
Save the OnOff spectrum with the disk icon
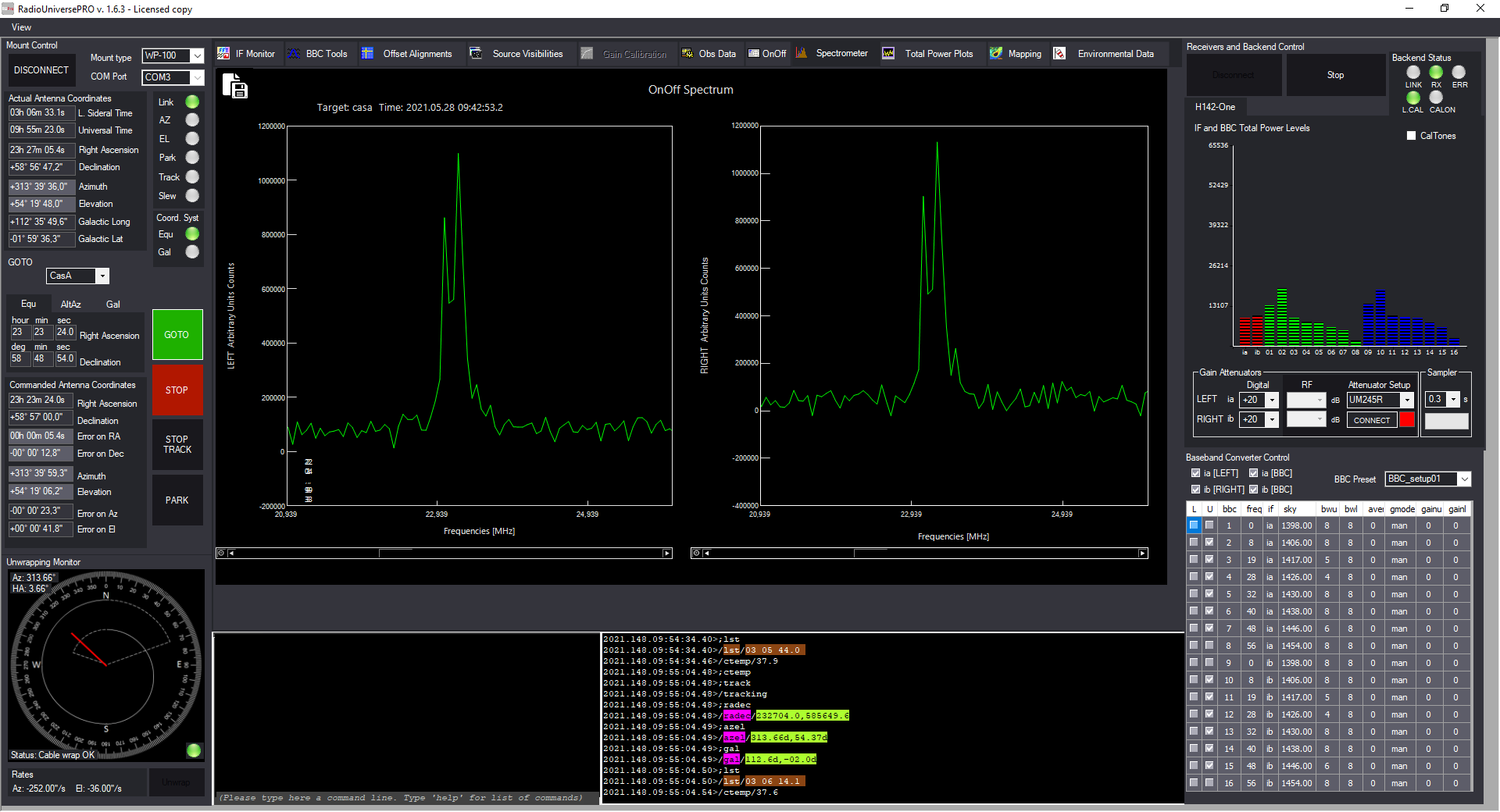234,86
